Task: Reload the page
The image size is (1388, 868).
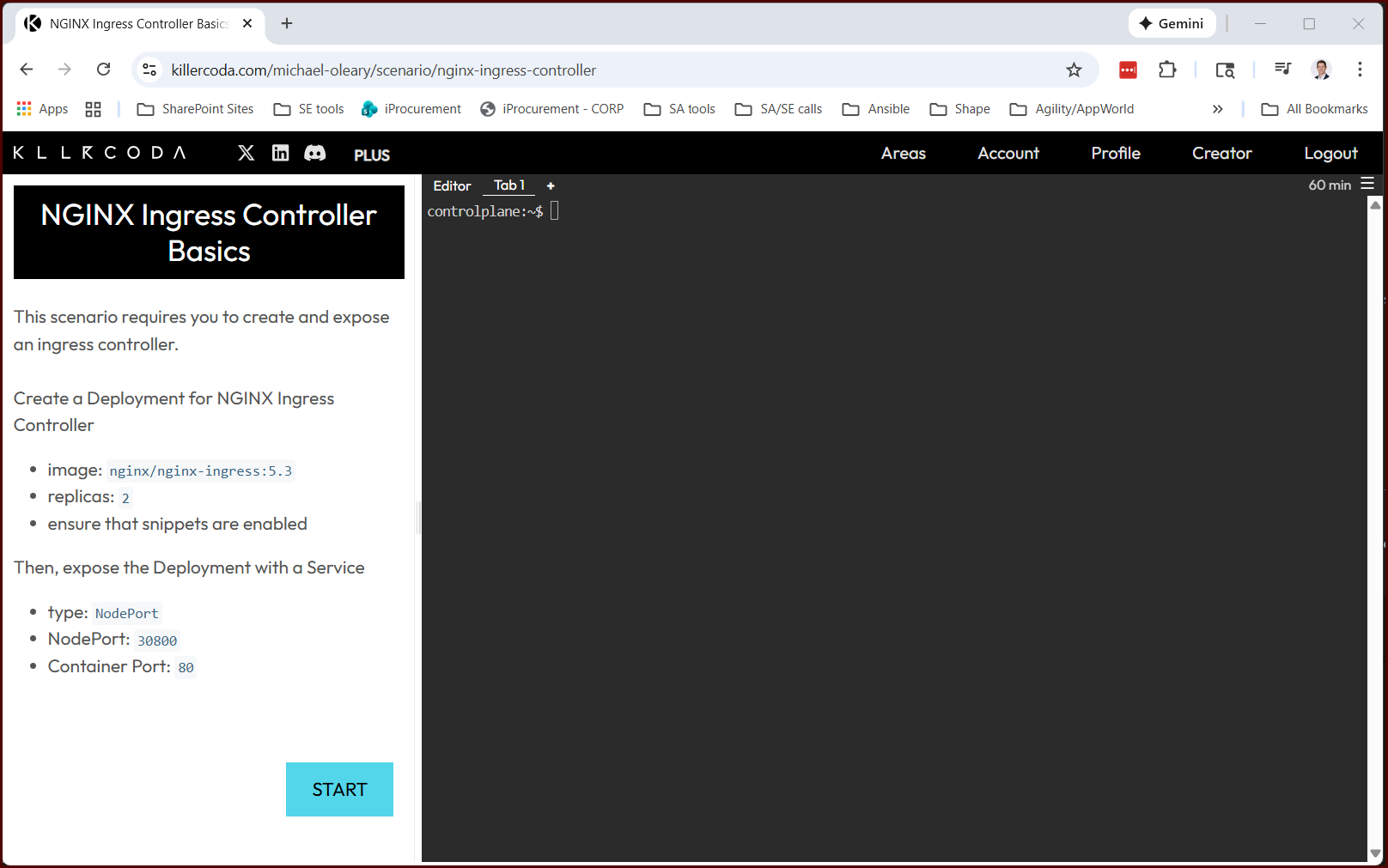Action: 104,70
